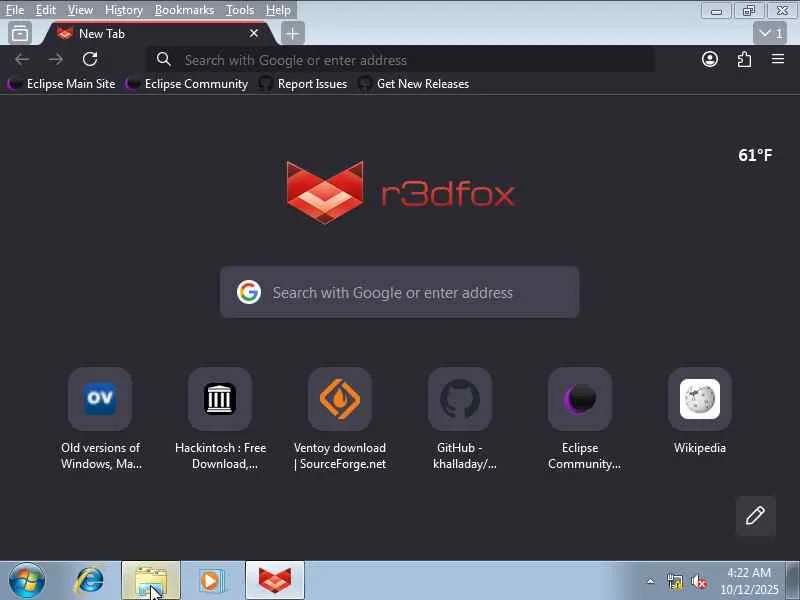Click the Wikipedia label text
Viewport: 800px width, 600px height.
pyautogui.click(x=699, y=447)
